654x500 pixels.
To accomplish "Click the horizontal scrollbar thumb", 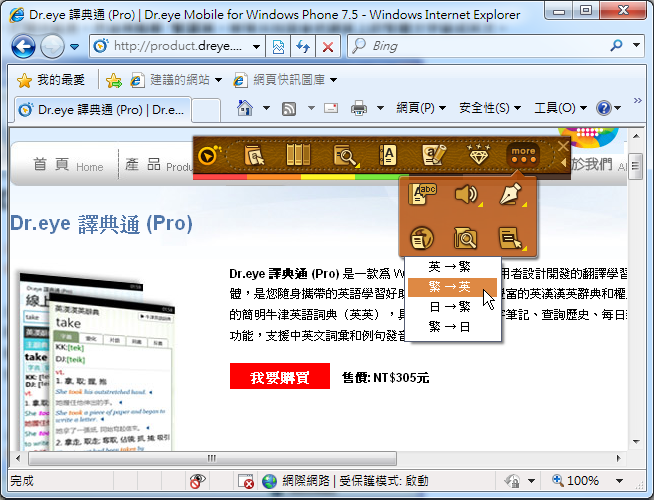I will click(x=212, y=458).
